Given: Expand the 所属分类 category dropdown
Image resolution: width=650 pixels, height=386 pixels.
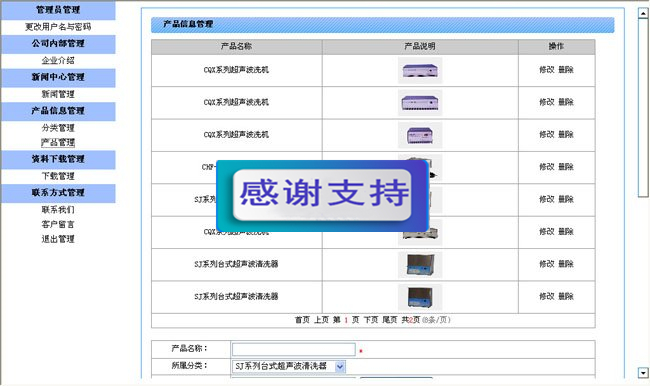Looking at the screenshot, I should [340, 367].
